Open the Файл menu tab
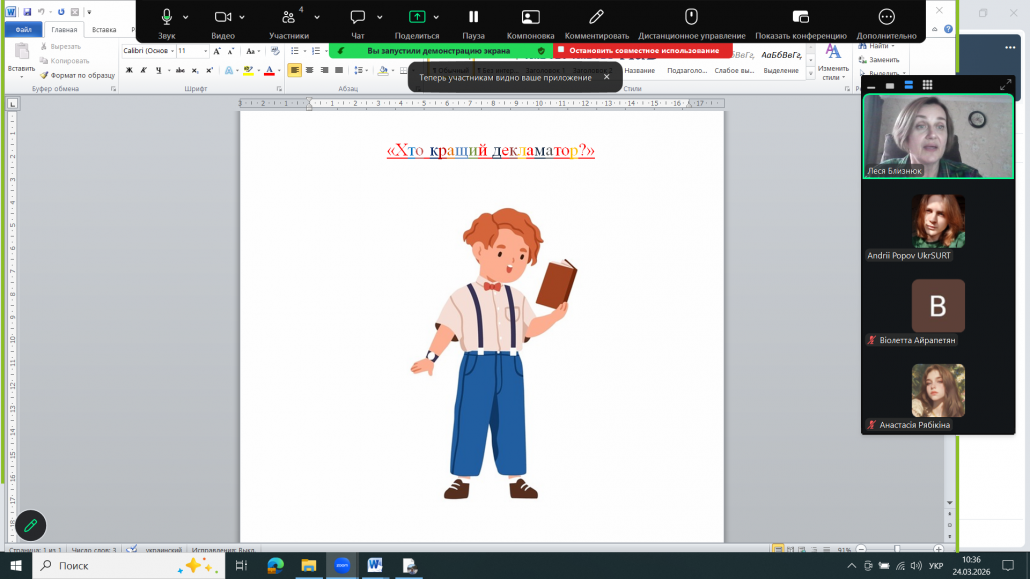This screenshot has height=579, width=1030. click(23, 30)
